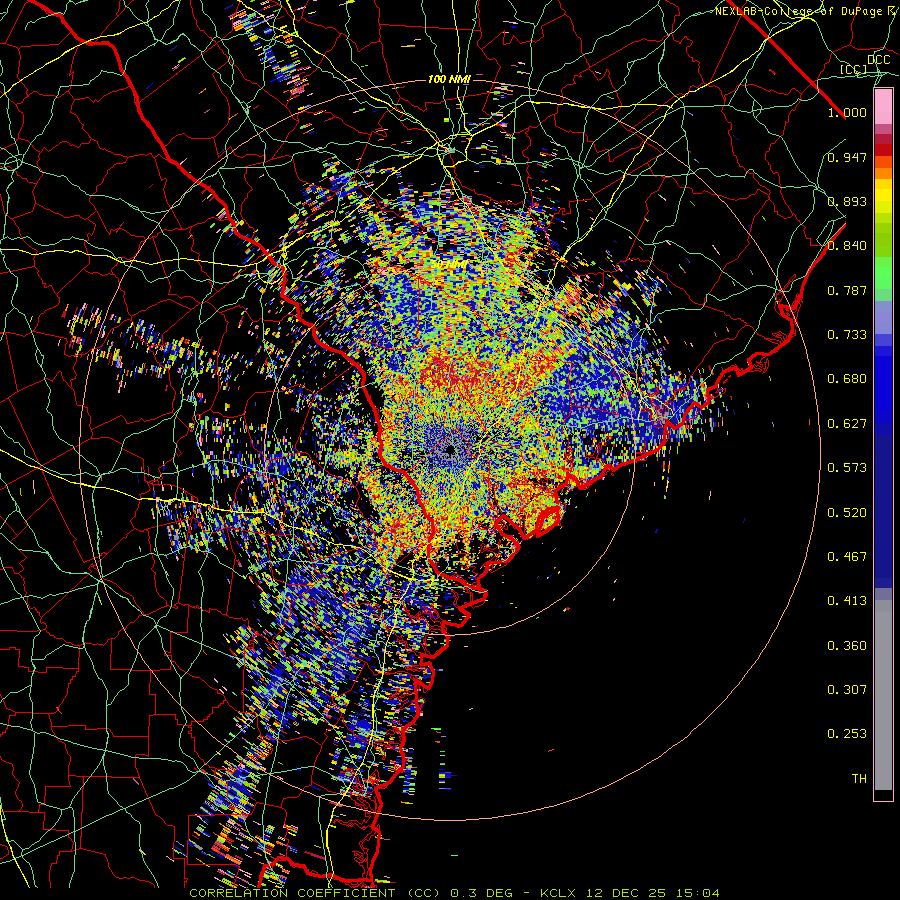The height and width of the screenshot is (900, 900).
Task: Select the 0.253 legend value
Action: (x=847, y=734)
